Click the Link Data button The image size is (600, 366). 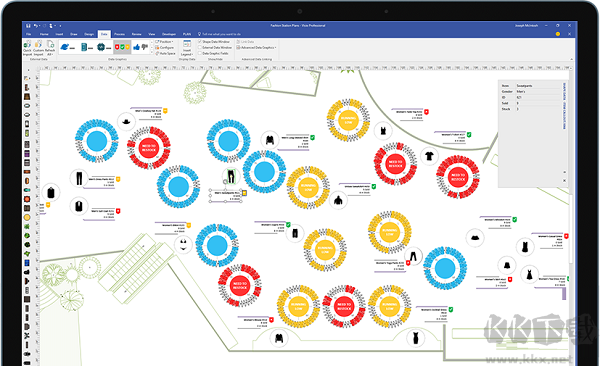(x=245, y=41)
